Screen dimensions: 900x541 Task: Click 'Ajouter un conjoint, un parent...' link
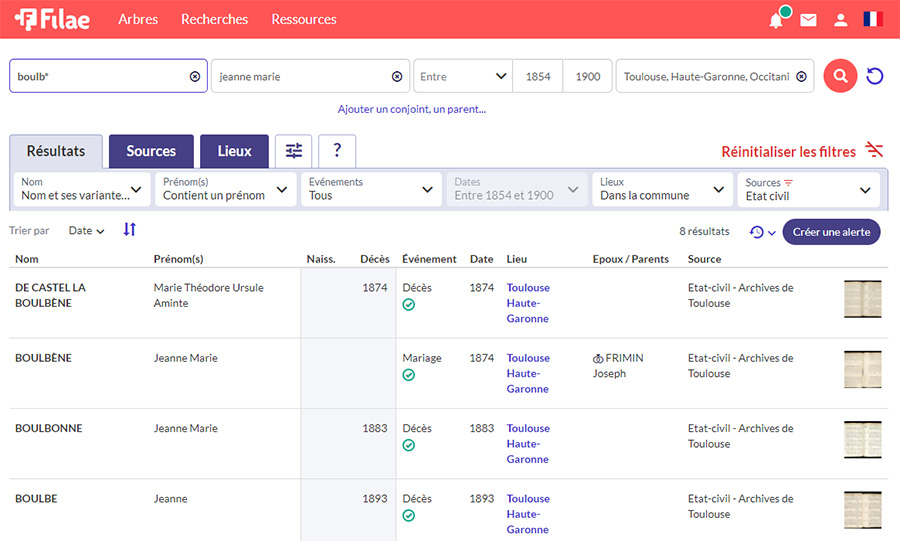click(412, 109)
